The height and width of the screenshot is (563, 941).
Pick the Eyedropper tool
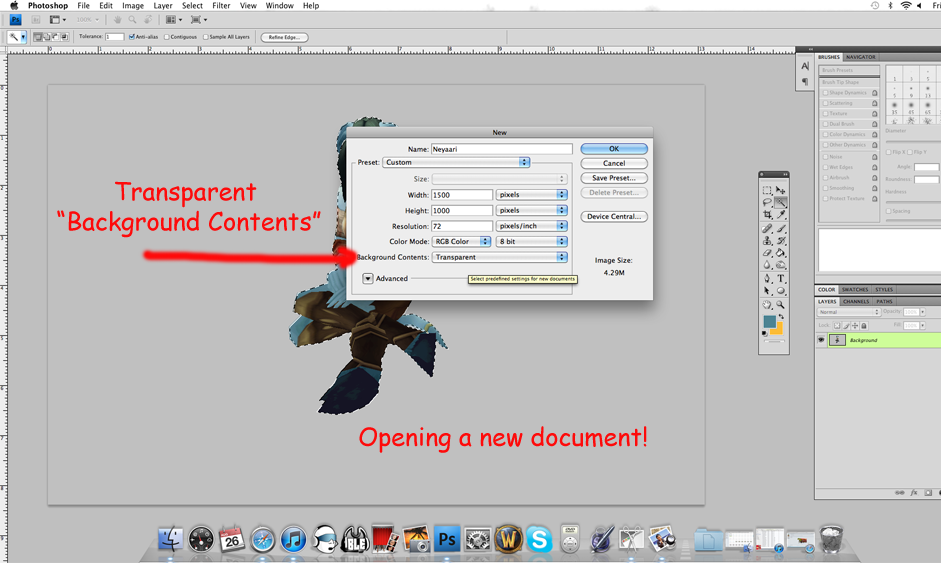(x=781, y=215)
